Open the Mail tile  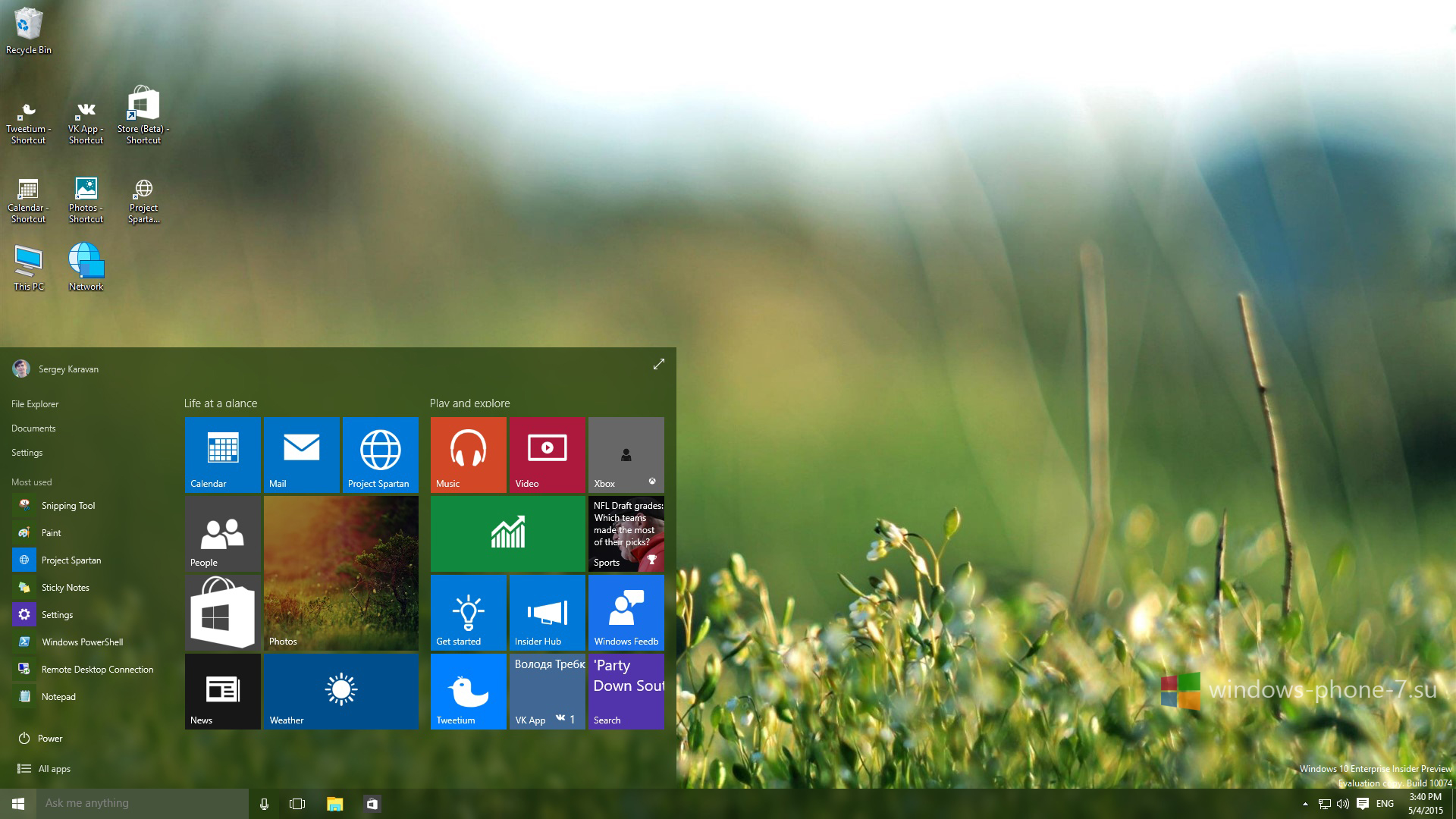point(300,454)
